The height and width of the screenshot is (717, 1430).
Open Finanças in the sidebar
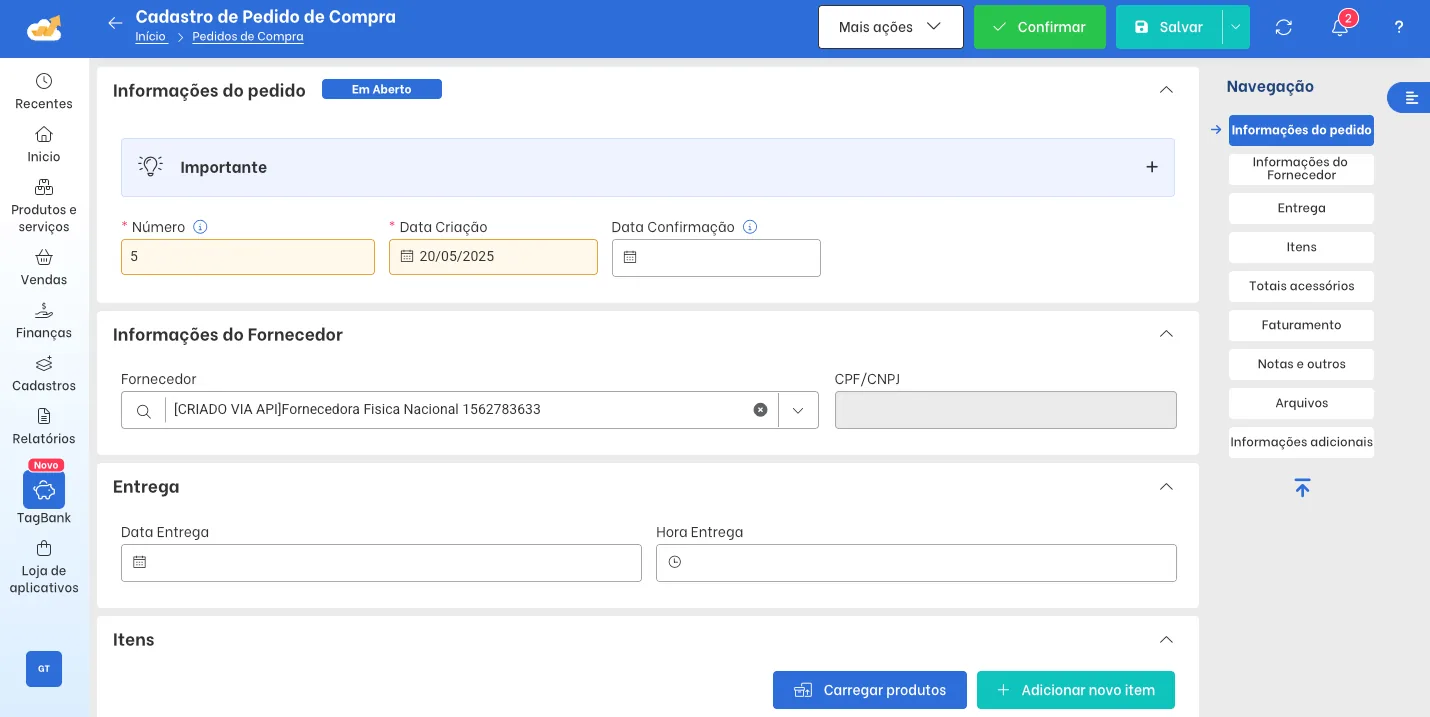(44, 320)
